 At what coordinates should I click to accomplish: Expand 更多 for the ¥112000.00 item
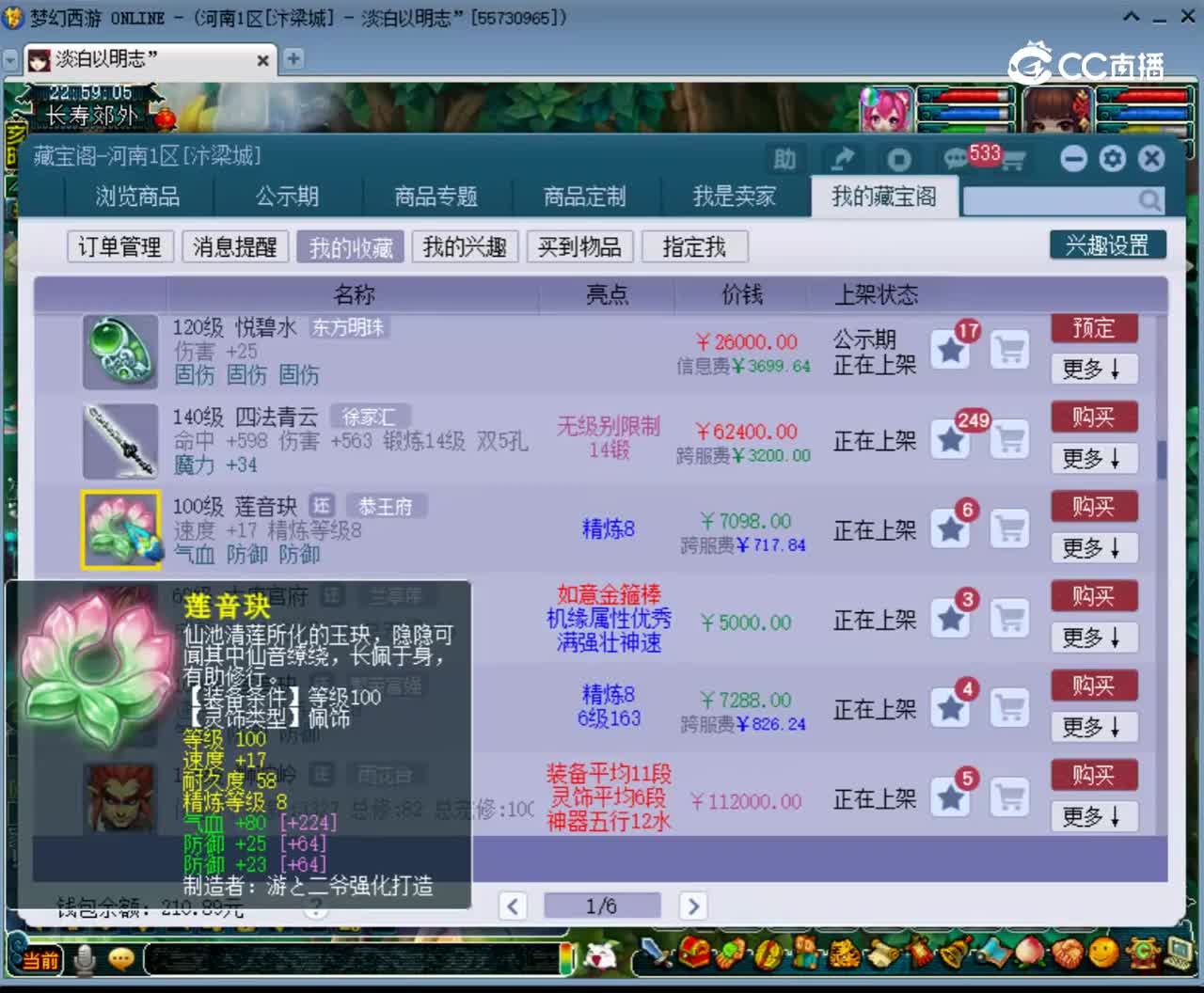coord(1093,816)
